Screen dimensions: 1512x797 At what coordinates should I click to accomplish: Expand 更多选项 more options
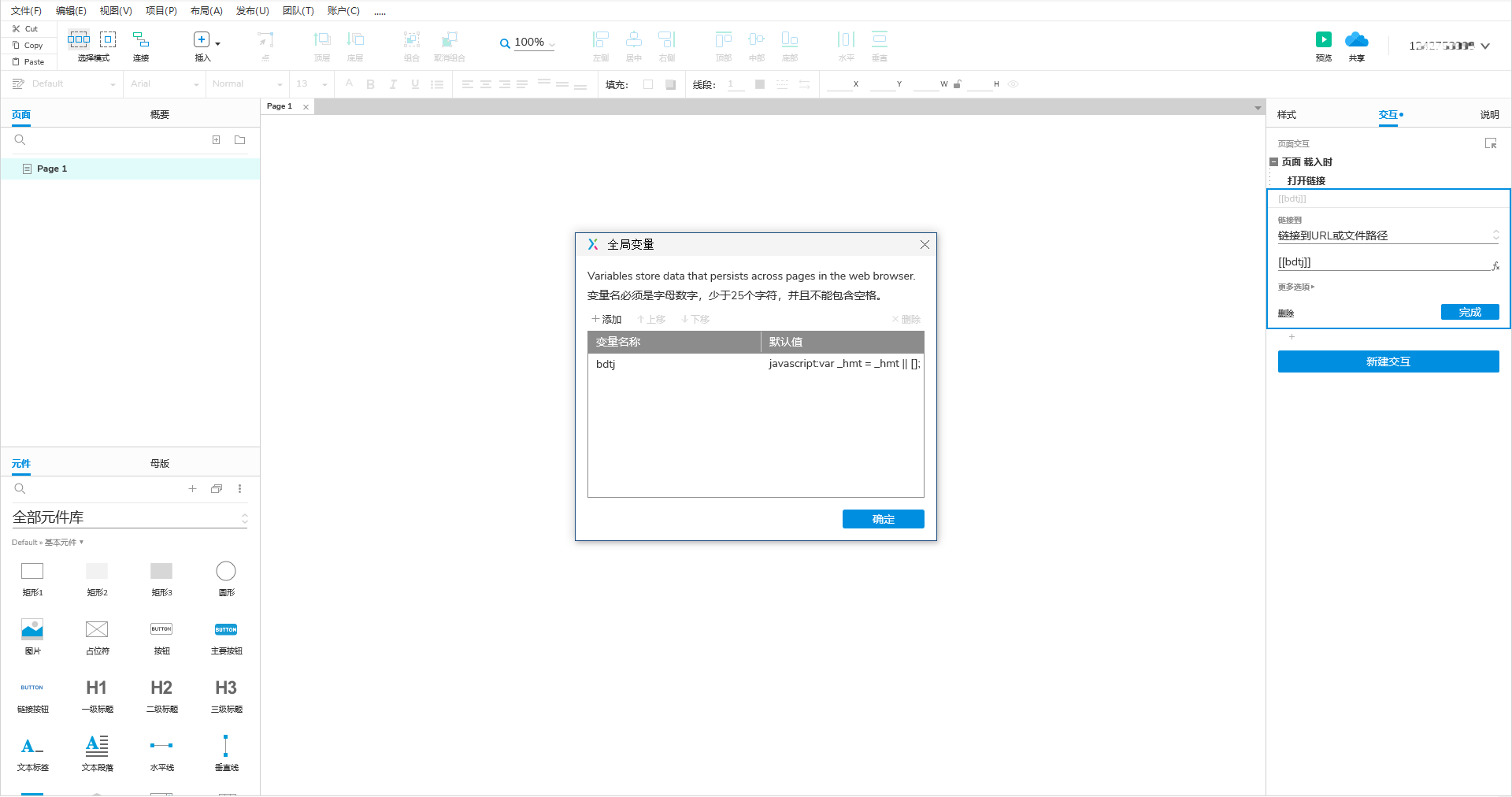(x=1296, y=287)
